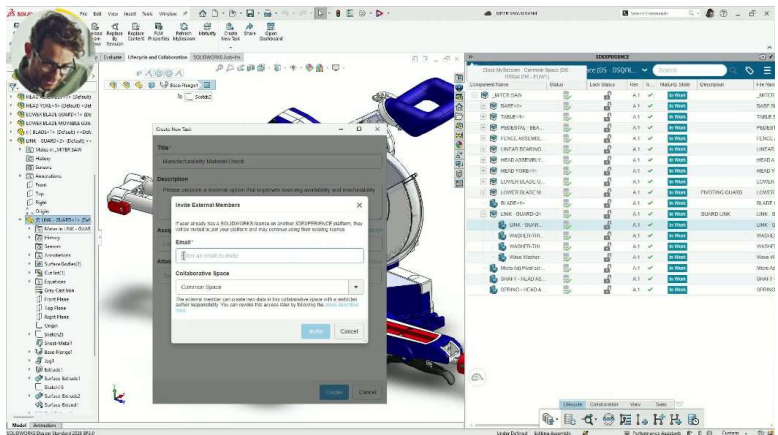Expand the HEAD YOKE<1> table row
Viewport: 778px width, 435px height.
(483, 171)
